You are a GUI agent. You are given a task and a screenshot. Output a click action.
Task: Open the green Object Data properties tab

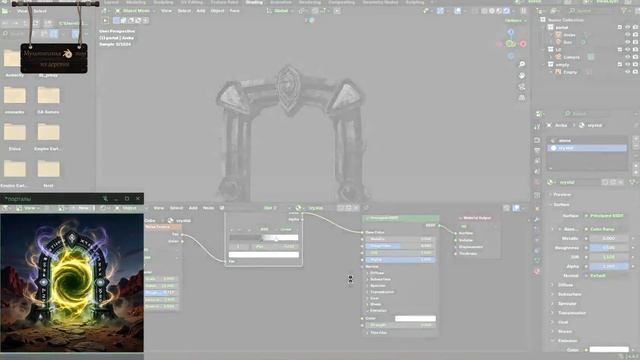coord(537,260)
